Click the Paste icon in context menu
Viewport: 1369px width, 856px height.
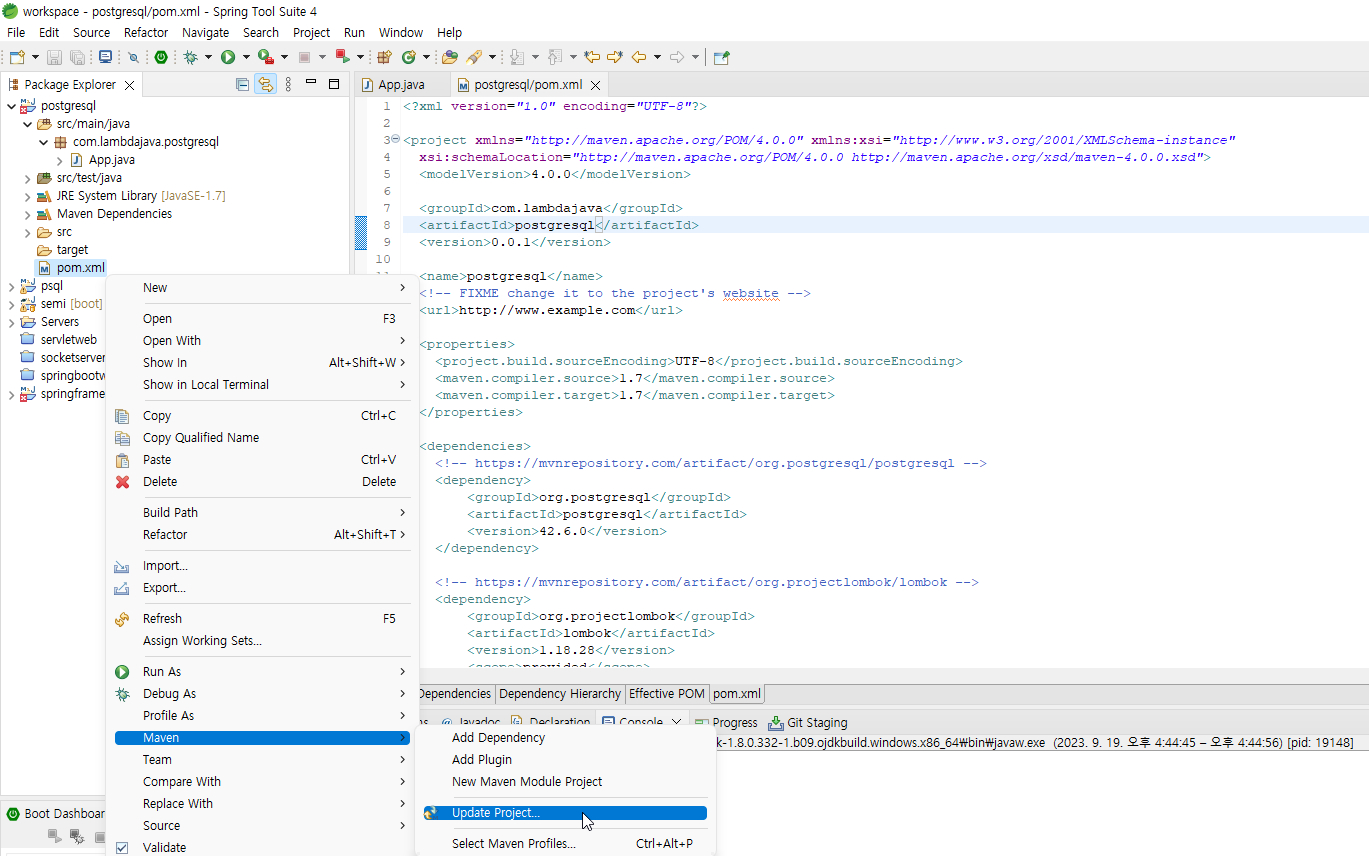123,460
